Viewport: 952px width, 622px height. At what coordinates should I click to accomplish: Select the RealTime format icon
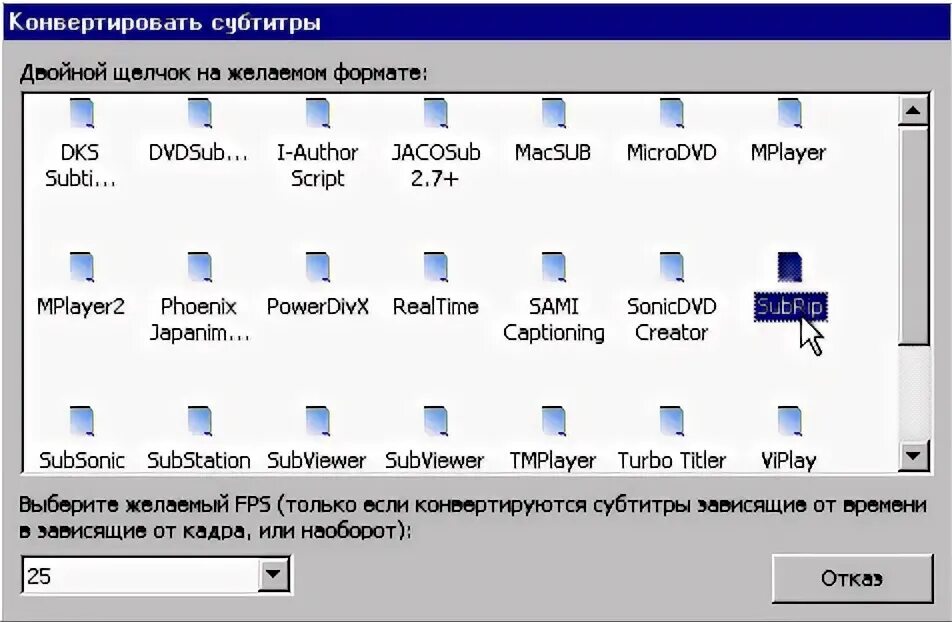(435, 267)
